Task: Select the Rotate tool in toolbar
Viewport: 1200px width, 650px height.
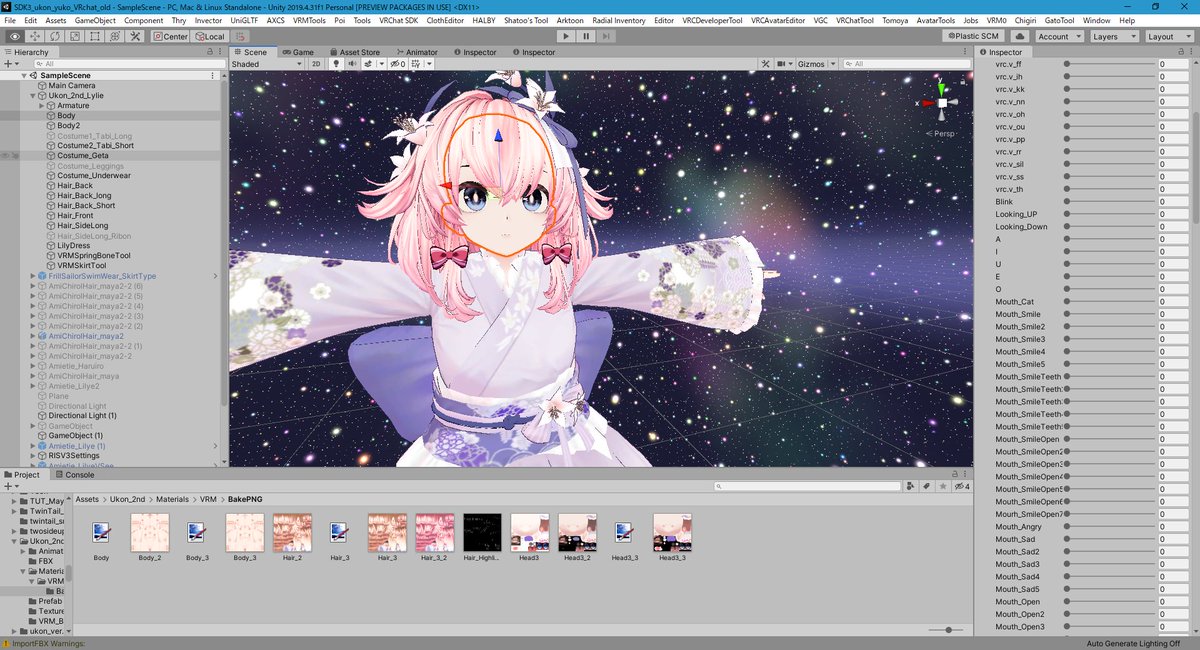Action: (55, 36)
